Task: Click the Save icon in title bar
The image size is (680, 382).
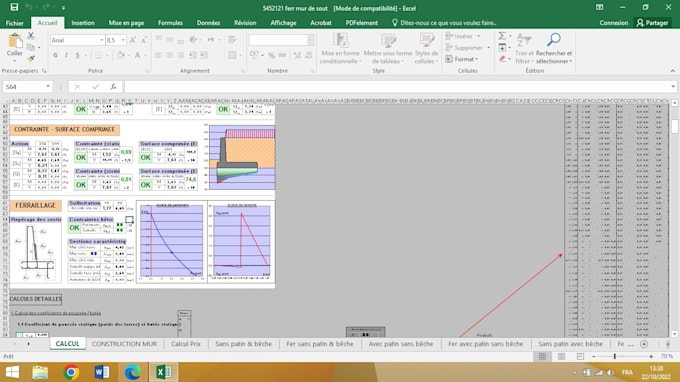Action: coord(14,7)
